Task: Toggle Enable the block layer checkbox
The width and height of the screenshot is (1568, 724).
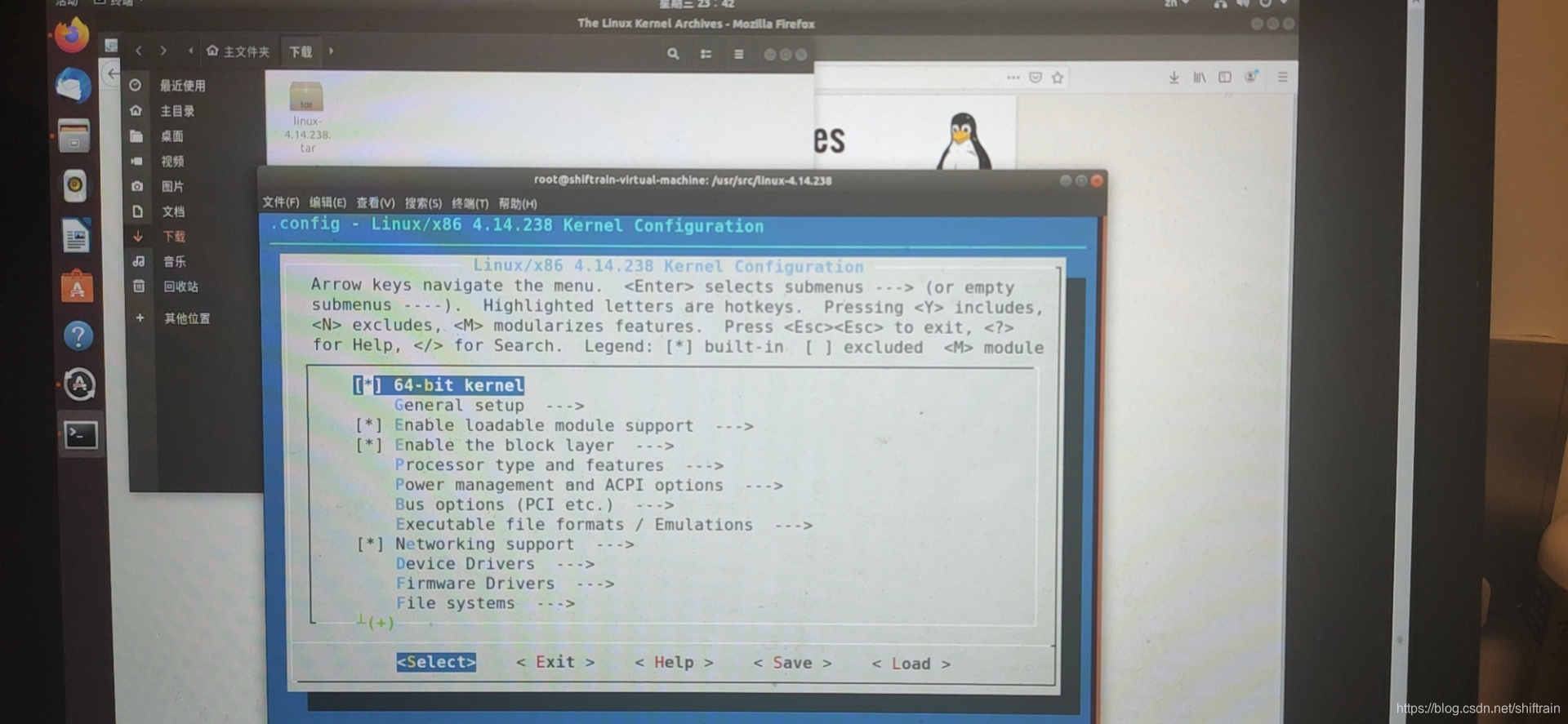Action: click(x=369, y=446)
